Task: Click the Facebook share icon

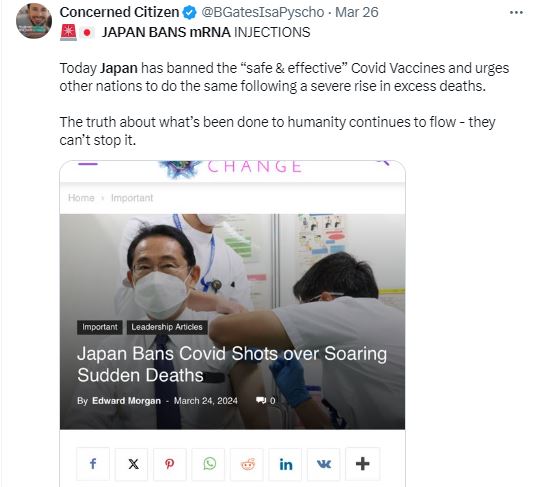Action: (93, 464)
